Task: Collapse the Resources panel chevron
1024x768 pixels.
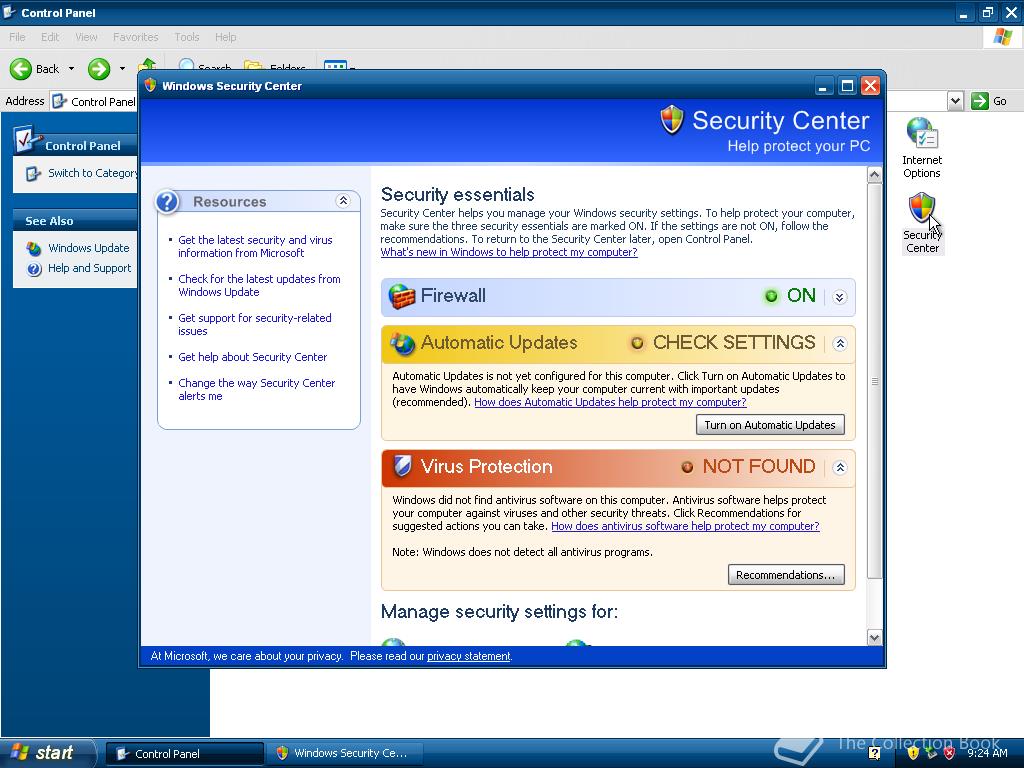Action: [343, 201]
